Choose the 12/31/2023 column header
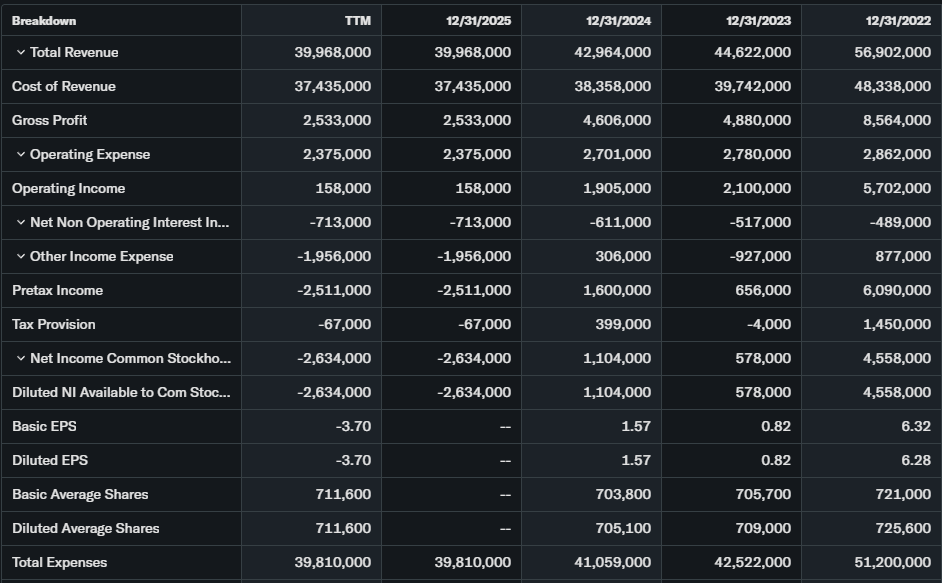Image resolution: width=942 pixels, height=583 pixels. pos(758,20)
